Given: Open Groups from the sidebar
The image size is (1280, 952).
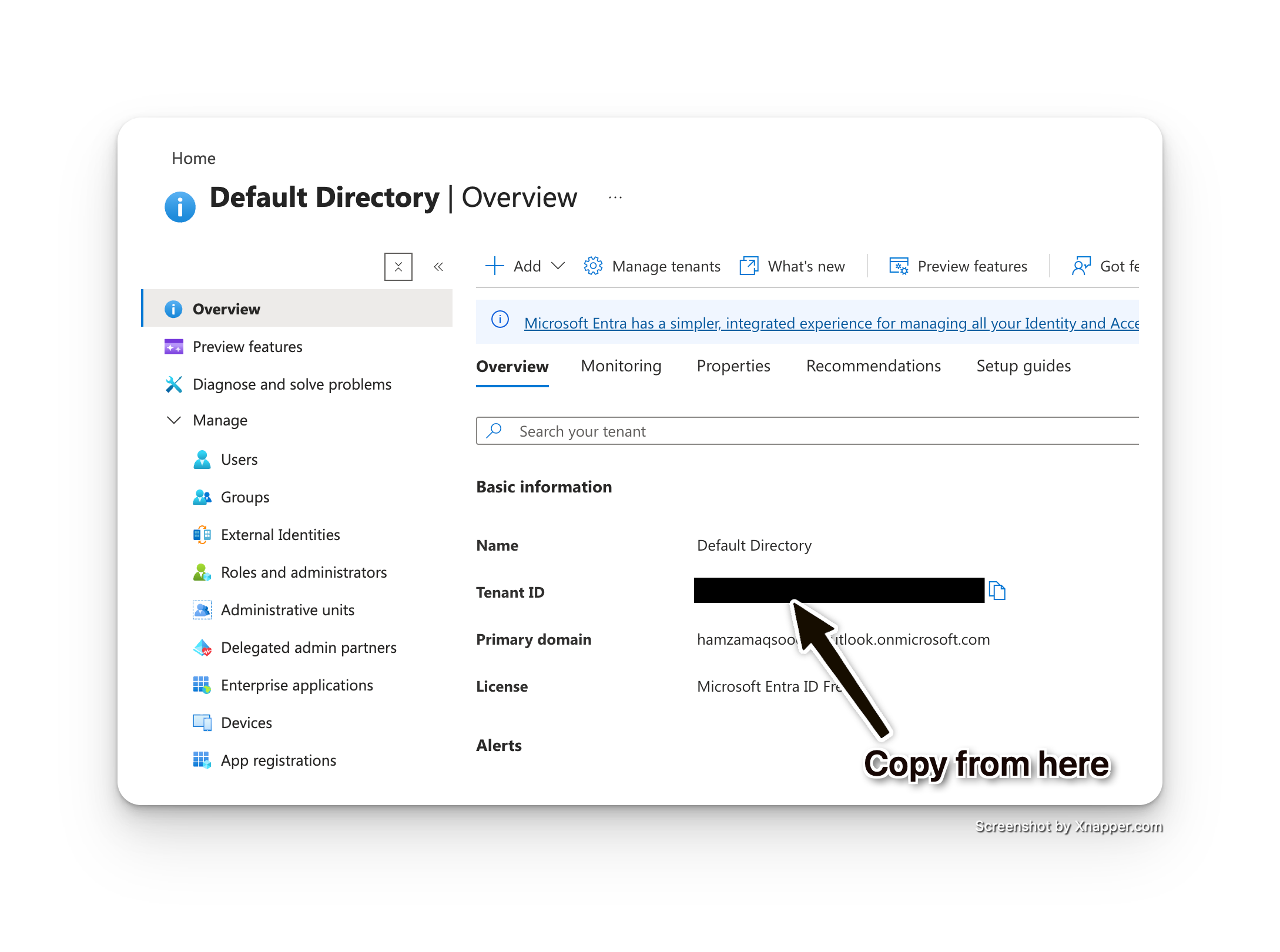Looking at the screenshot, I should pos(244,497).
